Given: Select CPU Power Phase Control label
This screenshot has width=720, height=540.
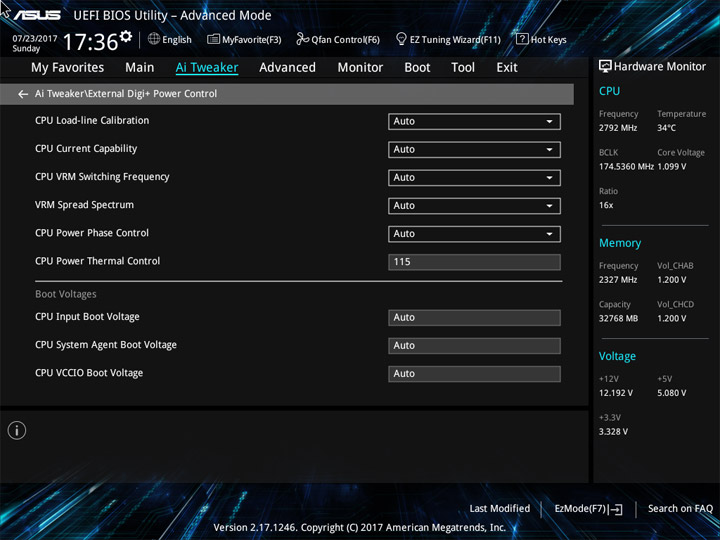Looking at the screenshot, I should [92, 233].
